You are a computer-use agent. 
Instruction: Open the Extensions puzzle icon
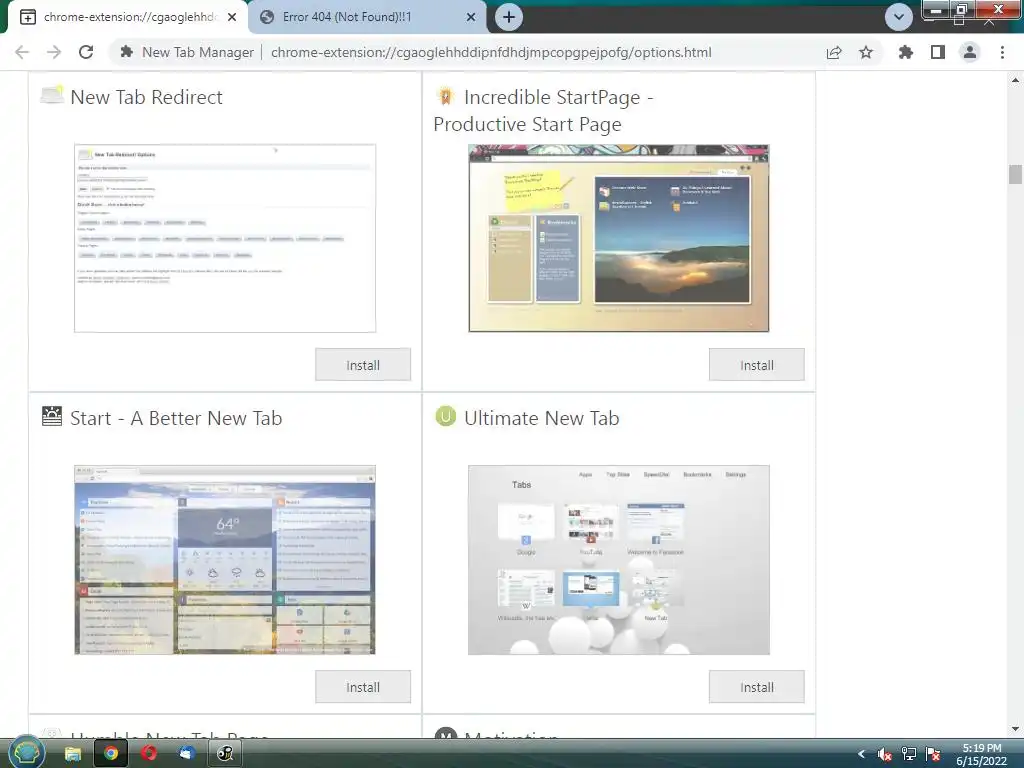pos(906,52)
